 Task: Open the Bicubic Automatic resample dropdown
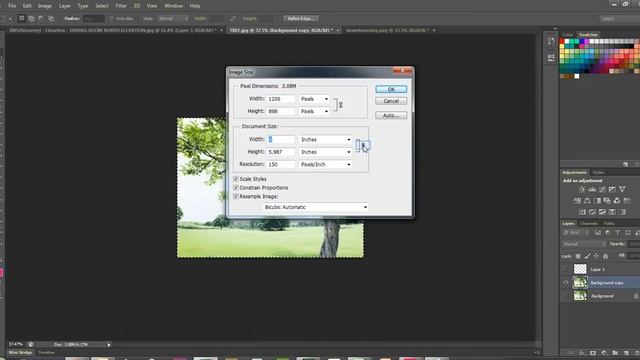[315, 207]
